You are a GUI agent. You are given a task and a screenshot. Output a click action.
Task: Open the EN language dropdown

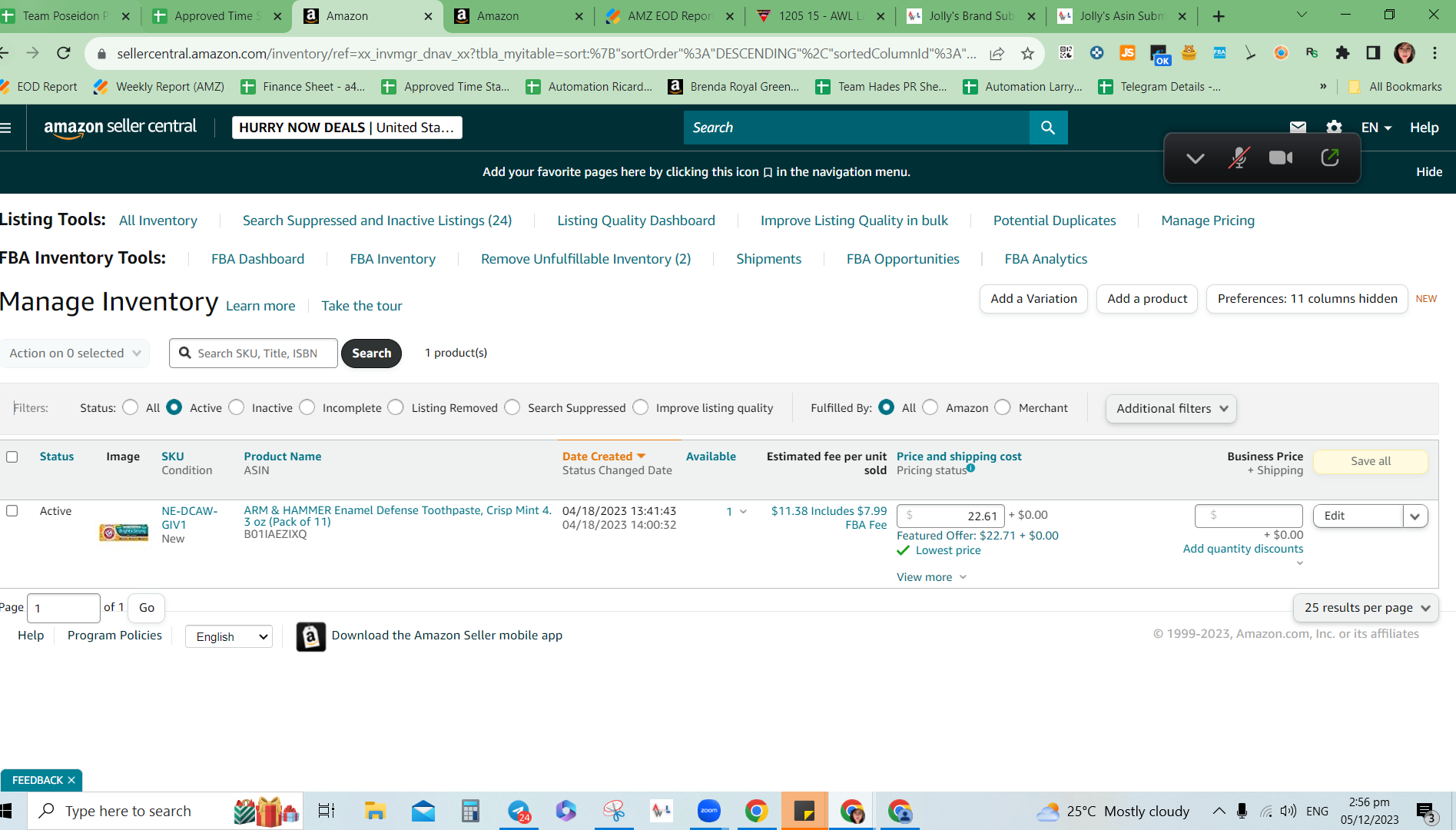click(x=1376, y=128)
